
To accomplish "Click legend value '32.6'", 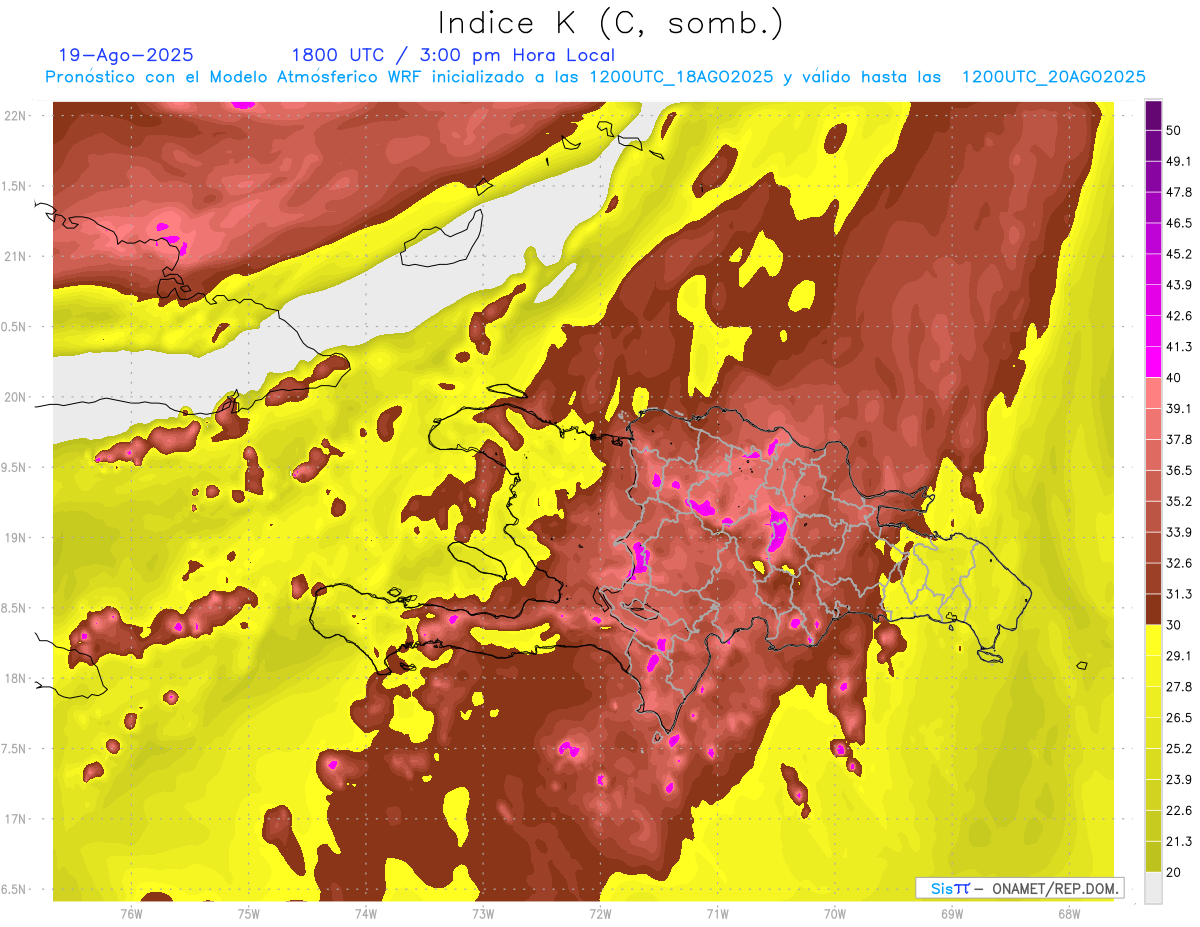I will tap(1178, 563).
